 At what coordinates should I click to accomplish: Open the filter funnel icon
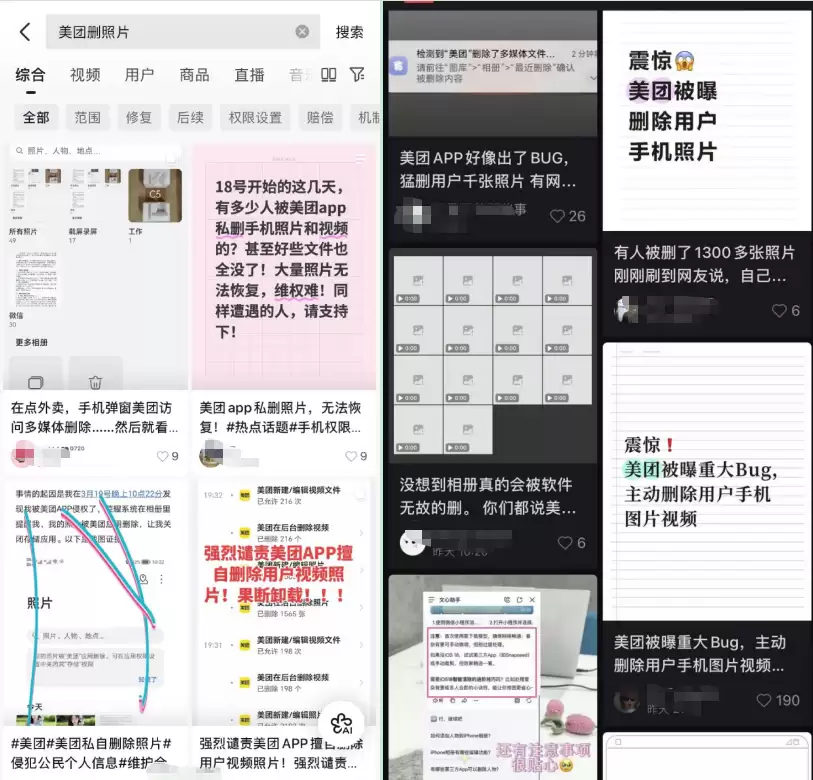tap(356, 74)
